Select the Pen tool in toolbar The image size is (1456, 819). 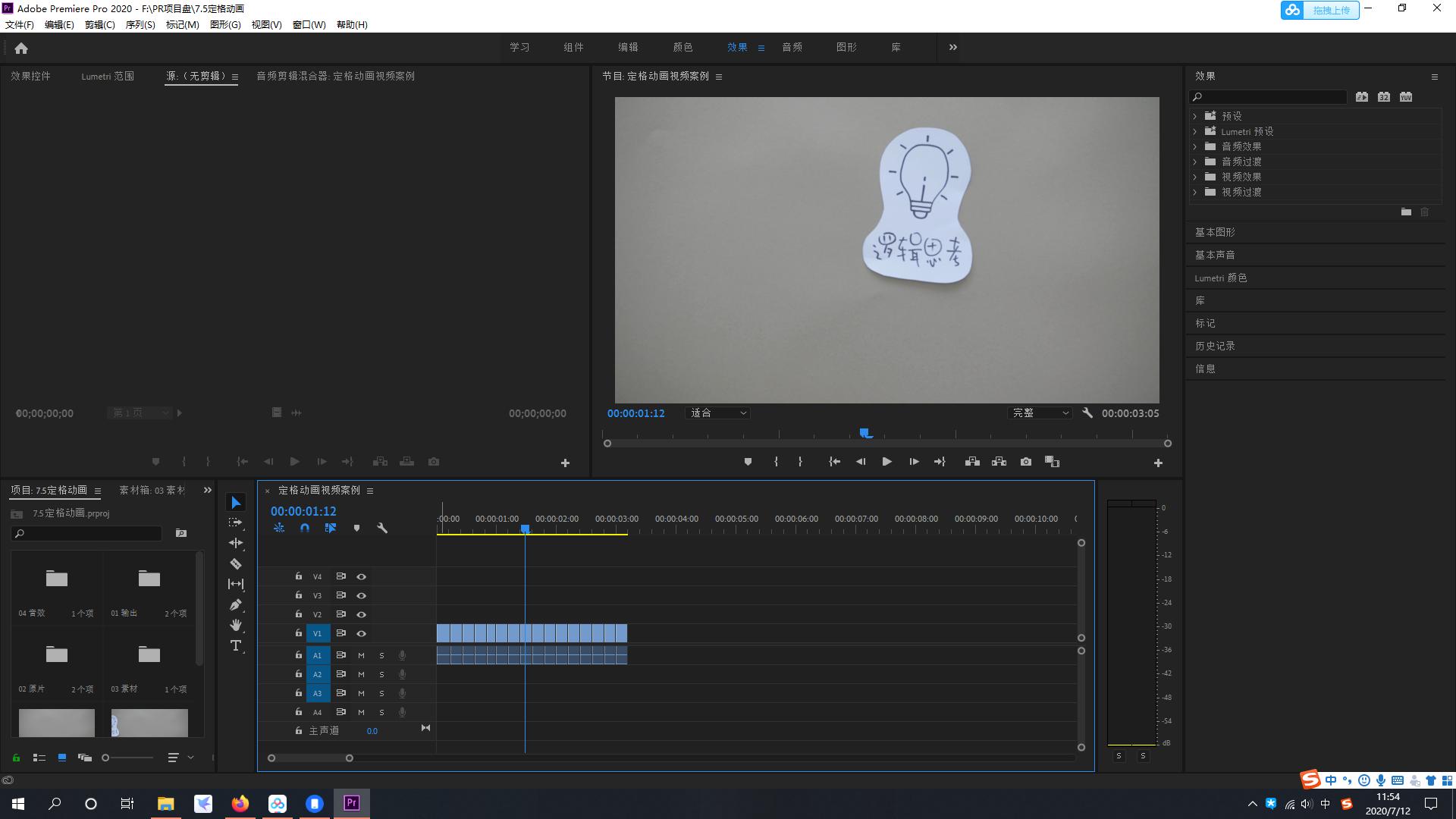coord(236,604)
